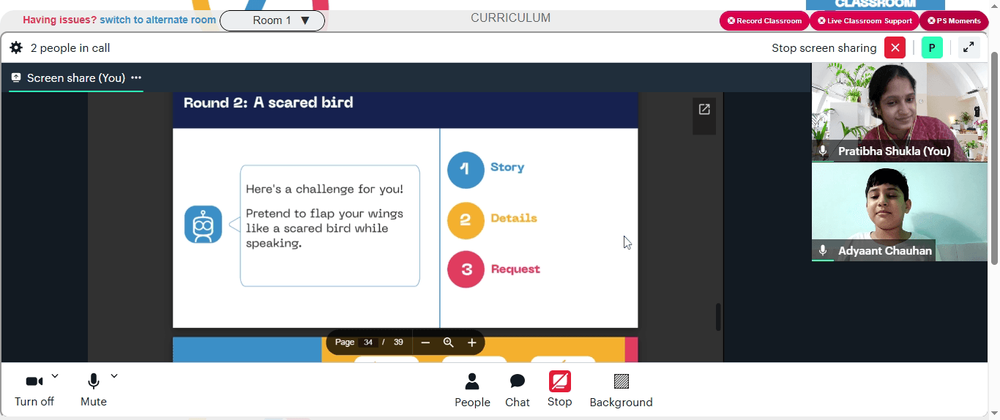Open Background effects option
The height and width of the screenshot is (420, 1000).
click(621, 390)
